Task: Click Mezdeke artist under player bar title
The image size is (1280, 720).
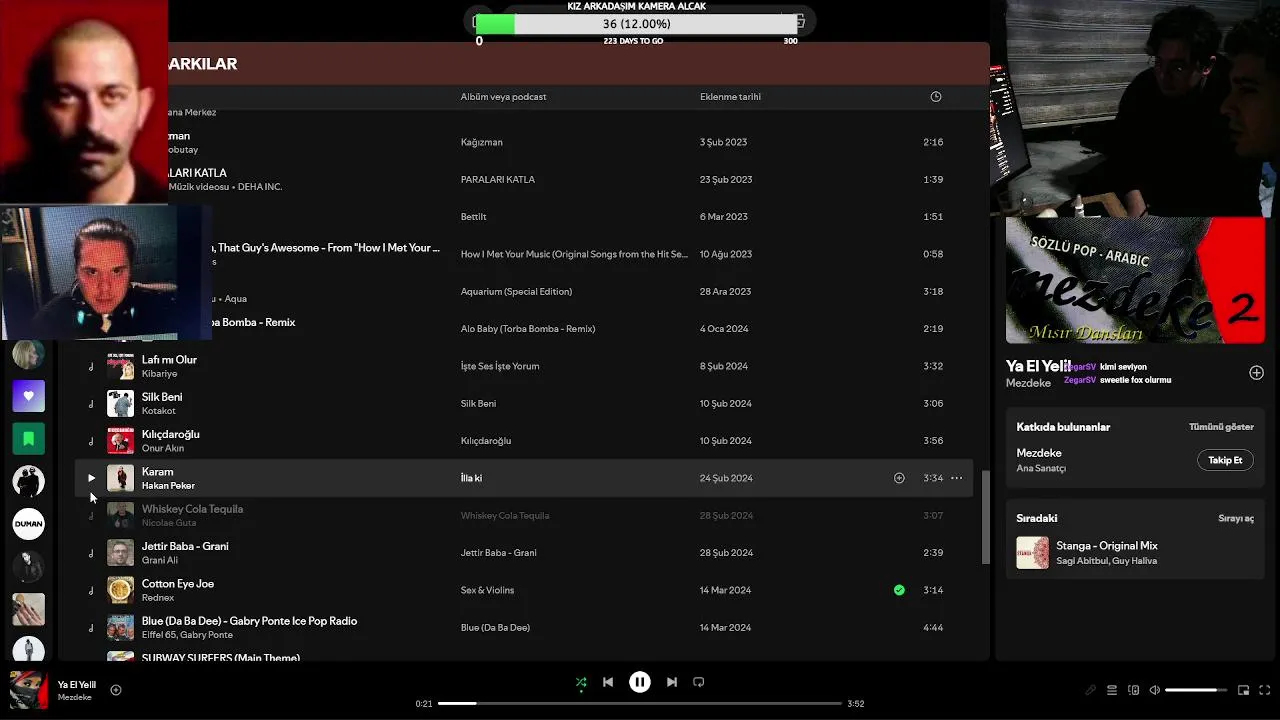Action: coord(74,697)
